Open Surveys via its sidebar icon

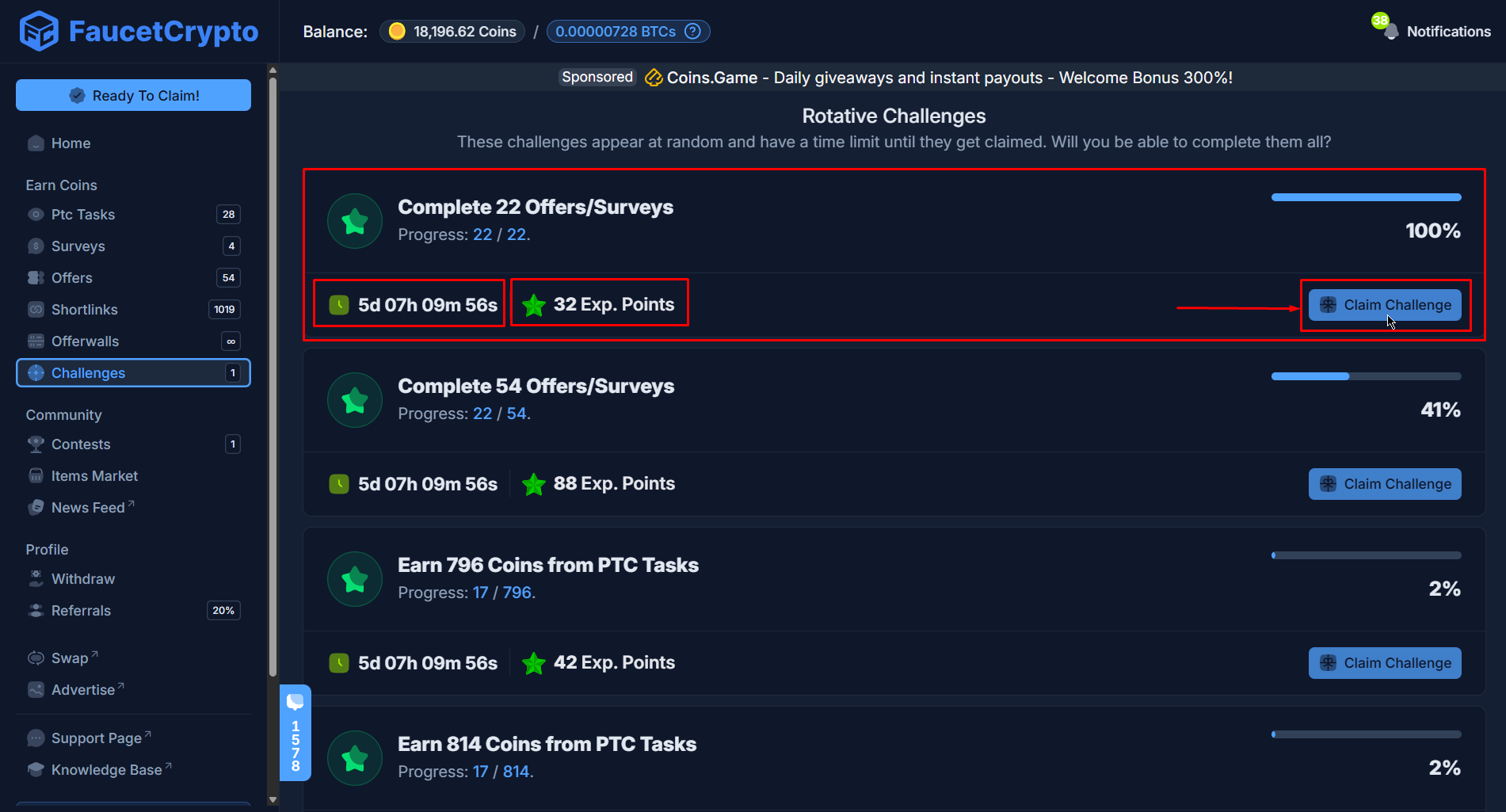36,246
